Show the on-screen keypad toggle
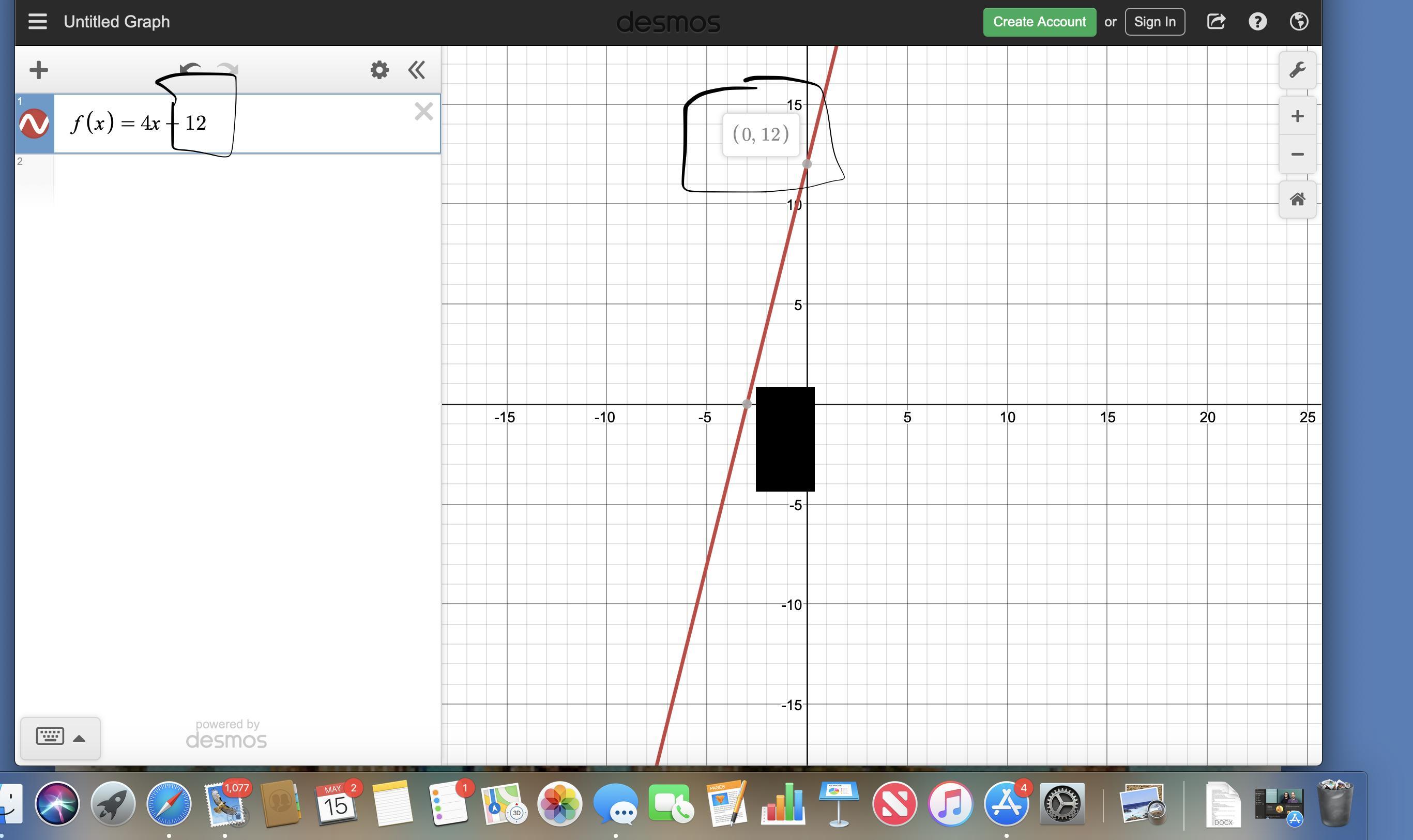This screenshot has height=840, width=1413. coord(60,738)
